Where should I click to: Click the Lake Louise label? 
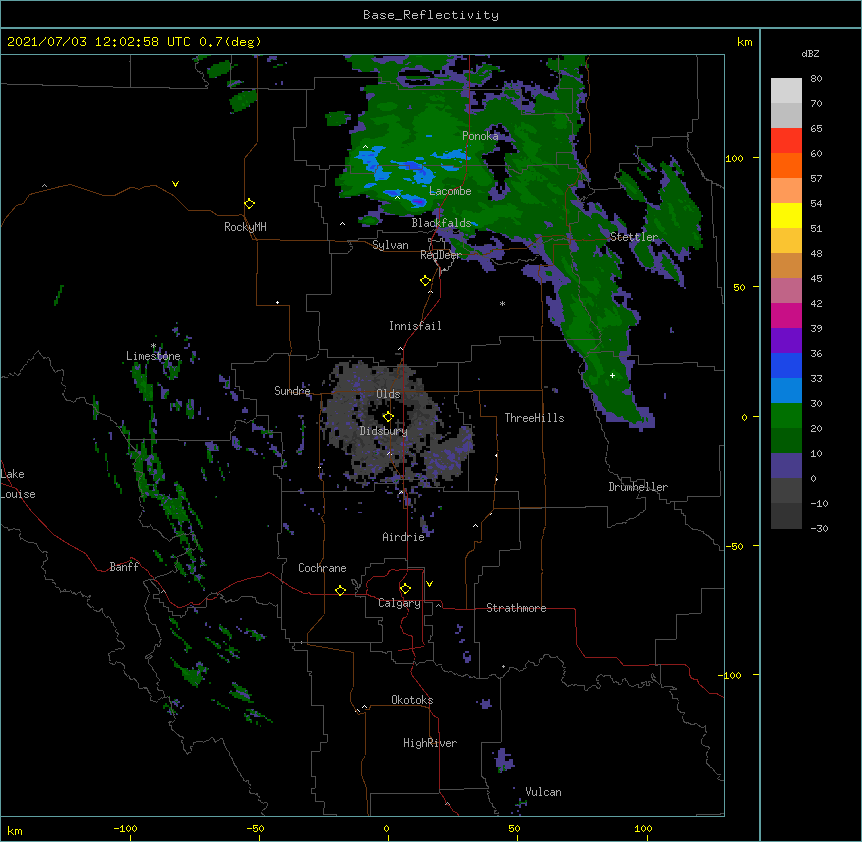point(18,484)
